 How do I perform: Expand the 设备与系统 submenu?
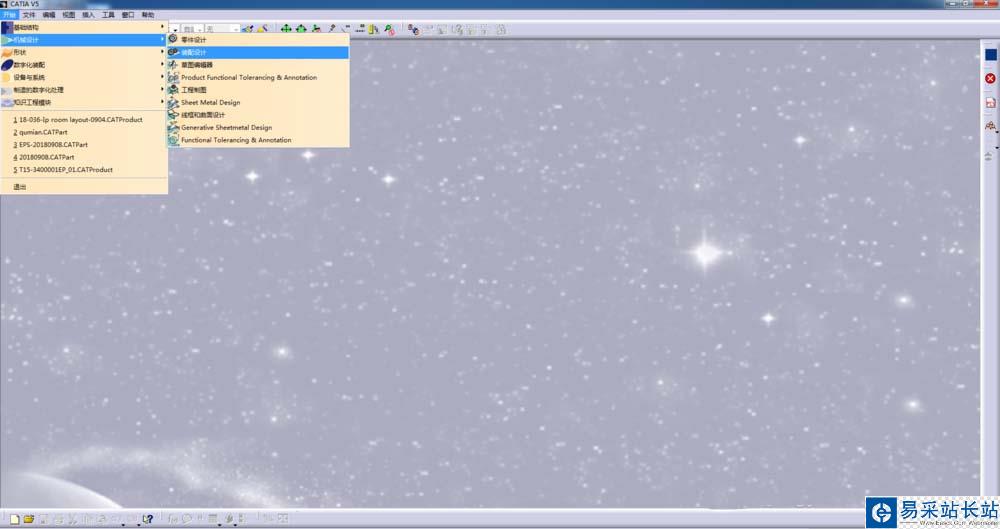pyautogui.click(x=84, y=77)
